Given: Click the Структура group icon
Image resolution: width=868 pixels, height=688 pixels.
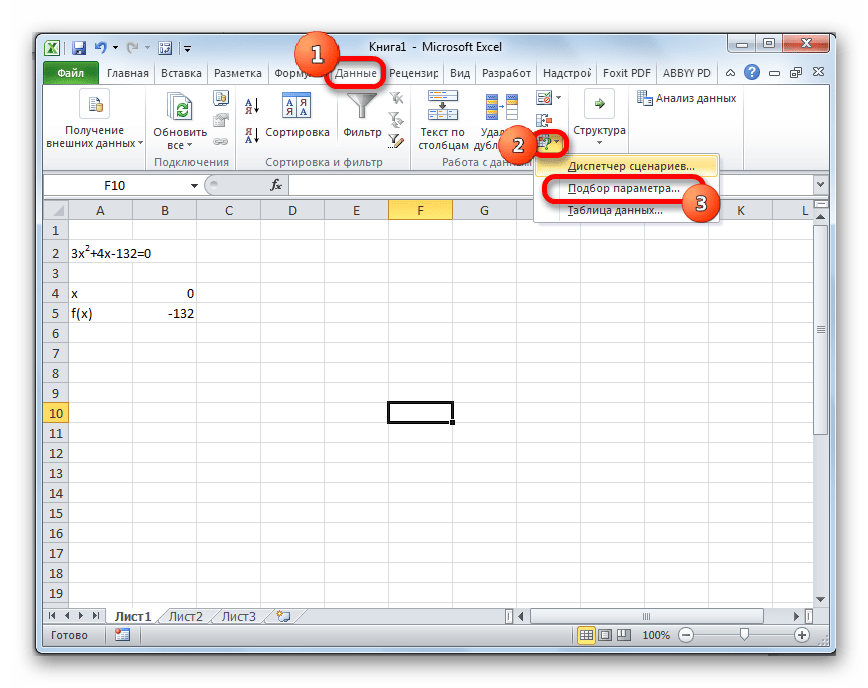Looking at the screenshot, I should tap(599, 104).
